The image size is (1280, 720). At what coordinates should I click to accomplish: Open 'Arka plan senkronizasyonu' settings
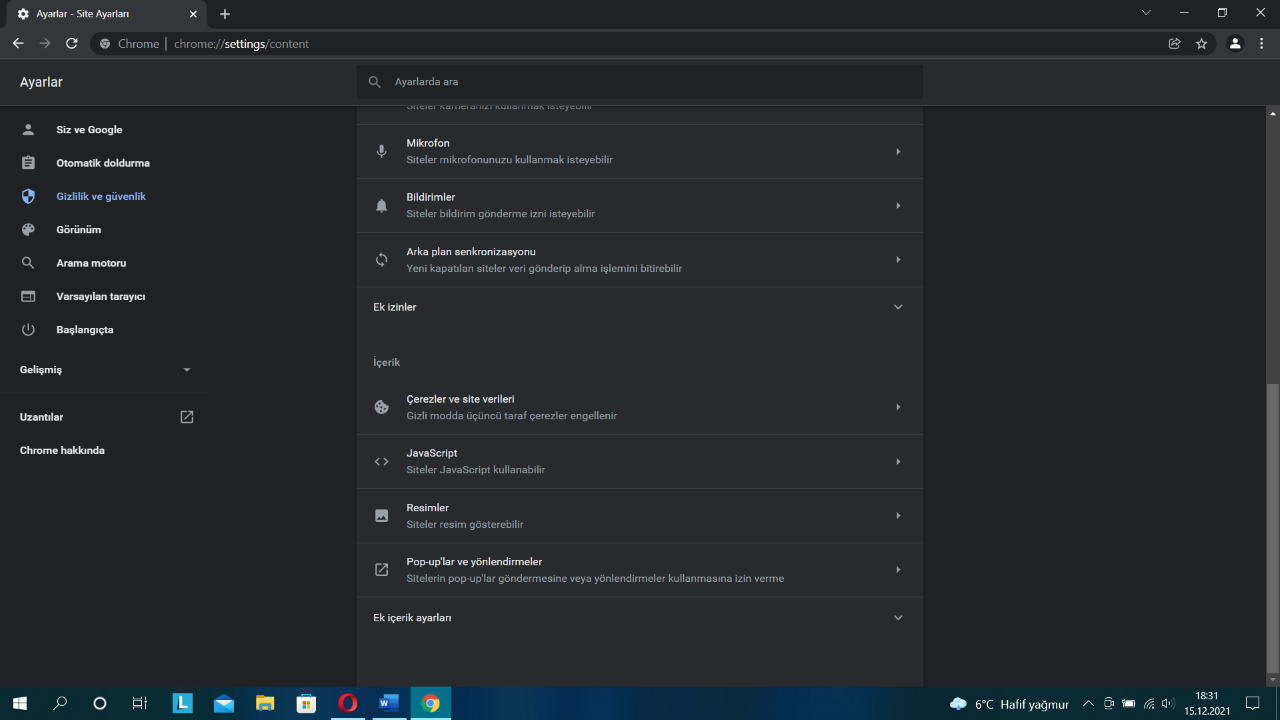(640, 260)
